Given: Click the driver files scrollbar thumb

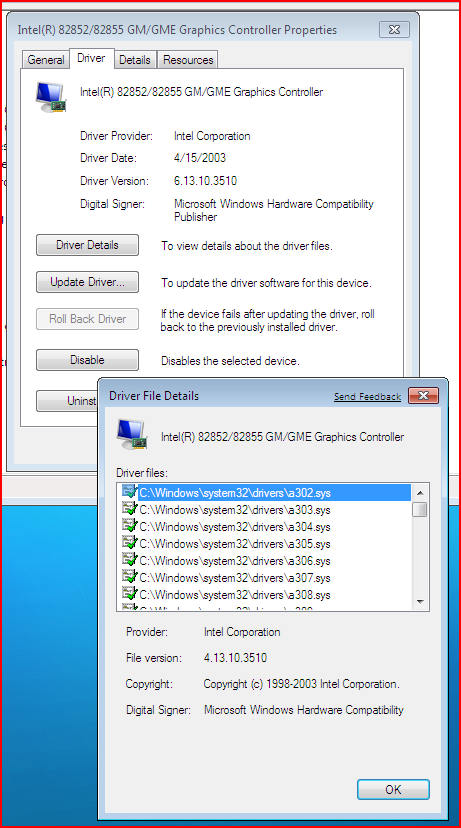Looking at the screenshot, I should pyautogui.click(x=420, y=509).
